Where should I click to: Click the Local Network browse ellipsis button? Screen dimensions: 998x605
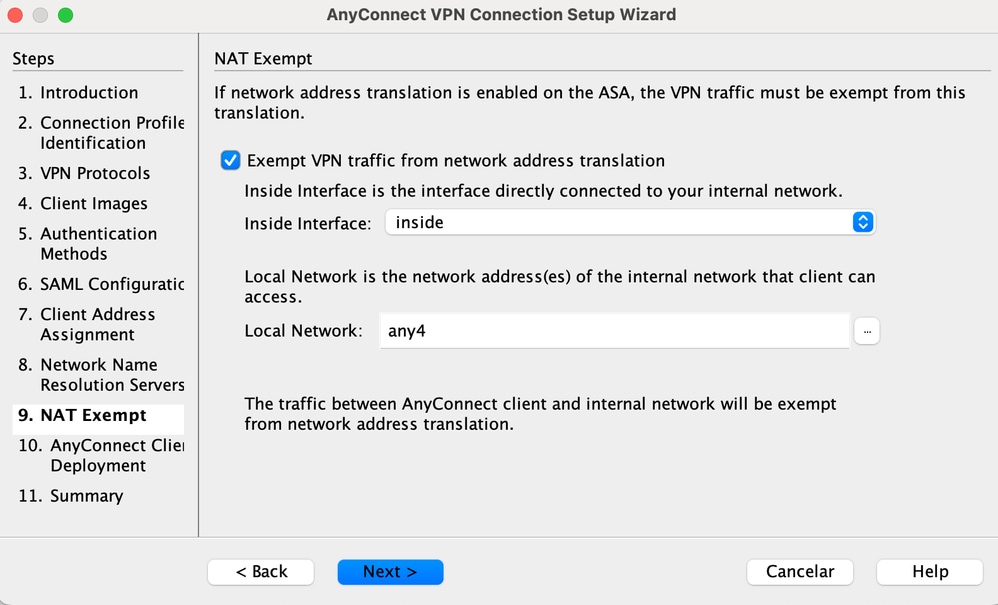867,331
